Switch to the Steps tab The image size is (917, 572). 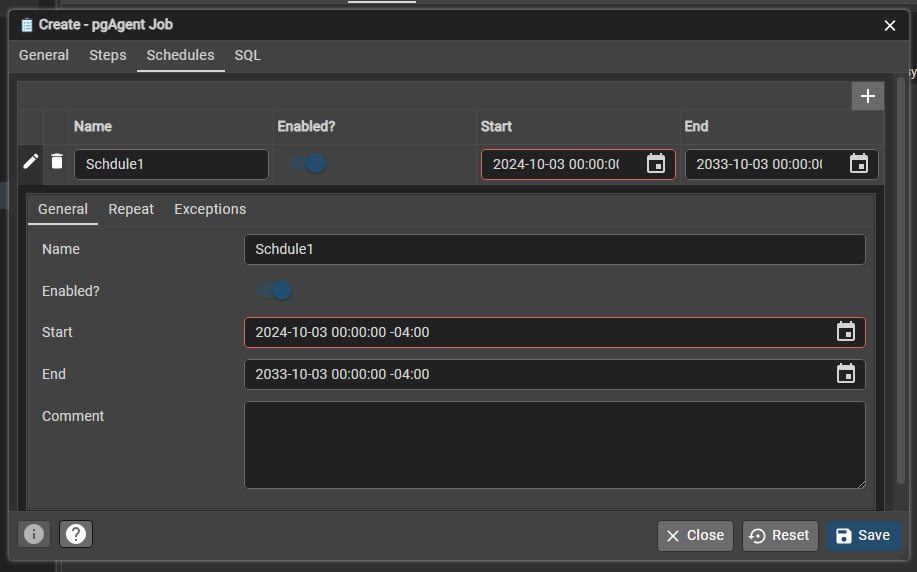pyautogui.click(x=108, y=56)
